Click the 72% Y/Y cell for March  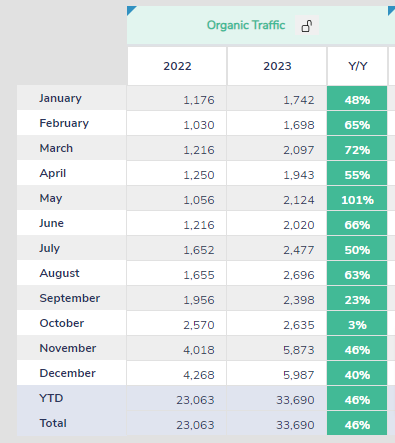tap(357, 150)
